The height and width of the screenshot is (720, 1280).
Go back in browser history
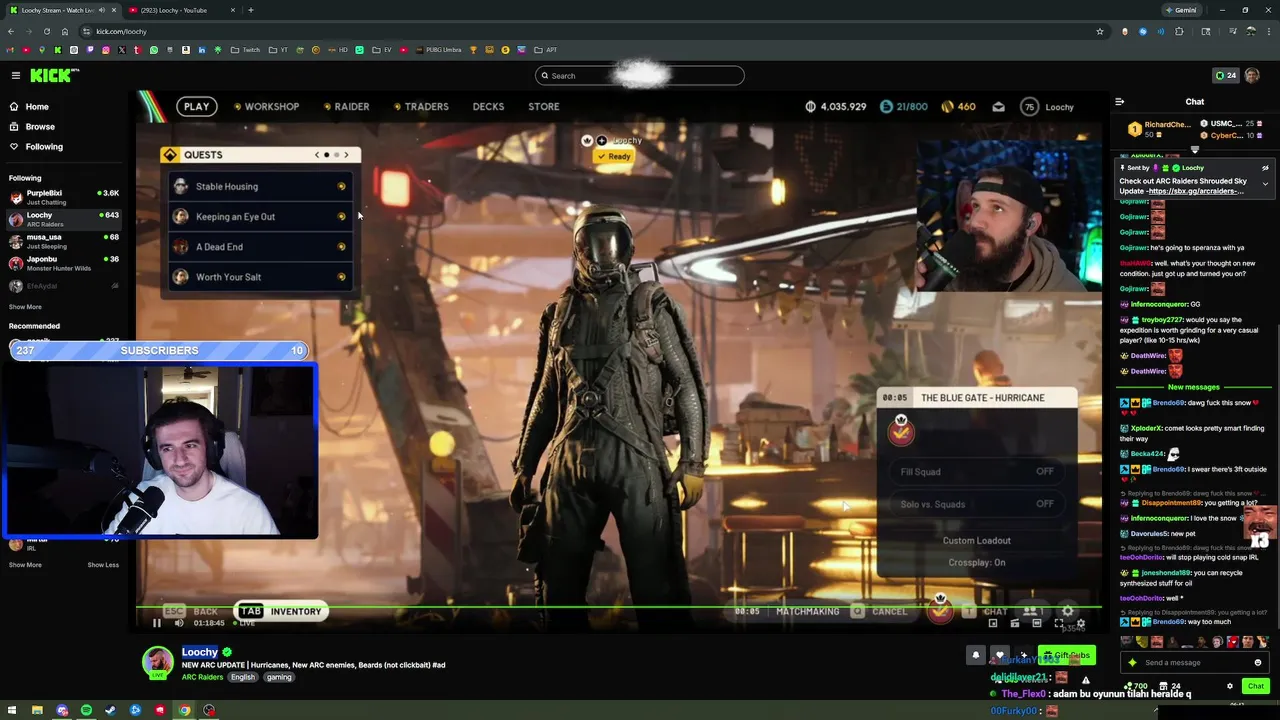tap(11, 31)
